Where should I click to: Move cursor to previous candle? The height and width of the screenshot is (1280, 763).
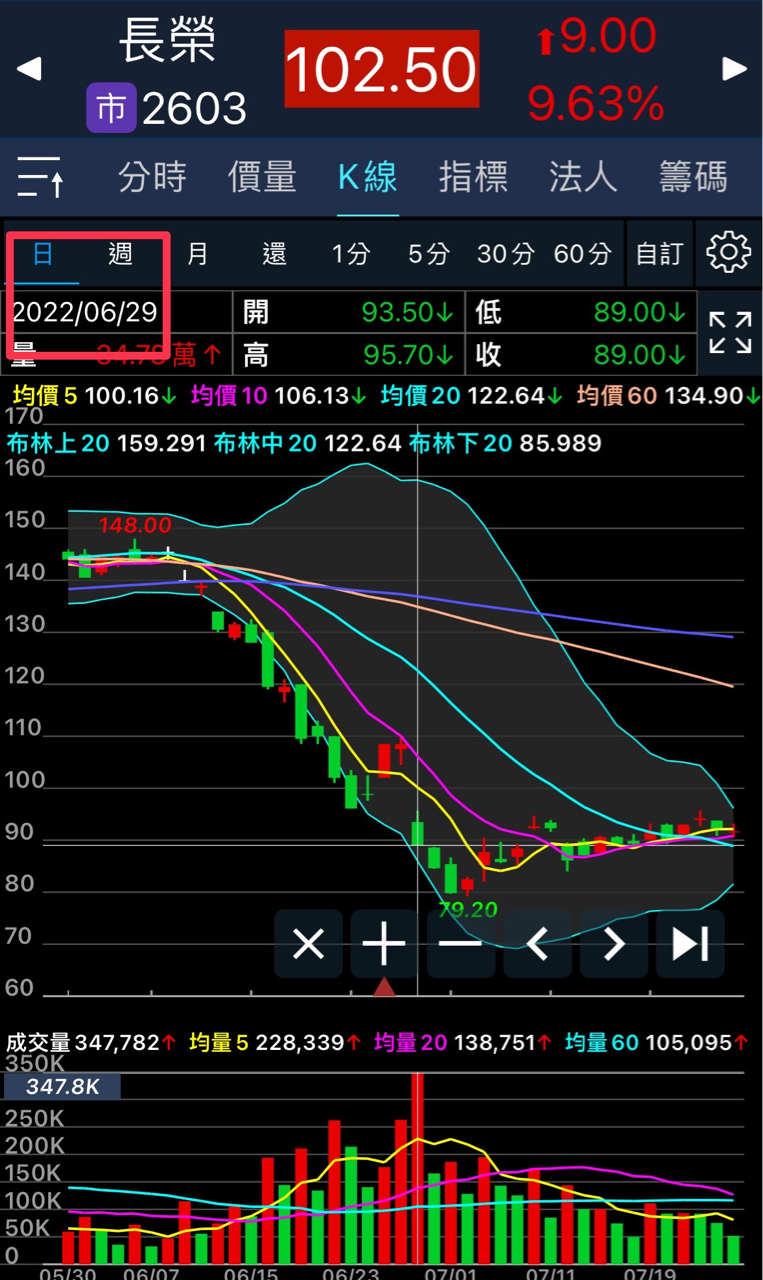(537, 943)
